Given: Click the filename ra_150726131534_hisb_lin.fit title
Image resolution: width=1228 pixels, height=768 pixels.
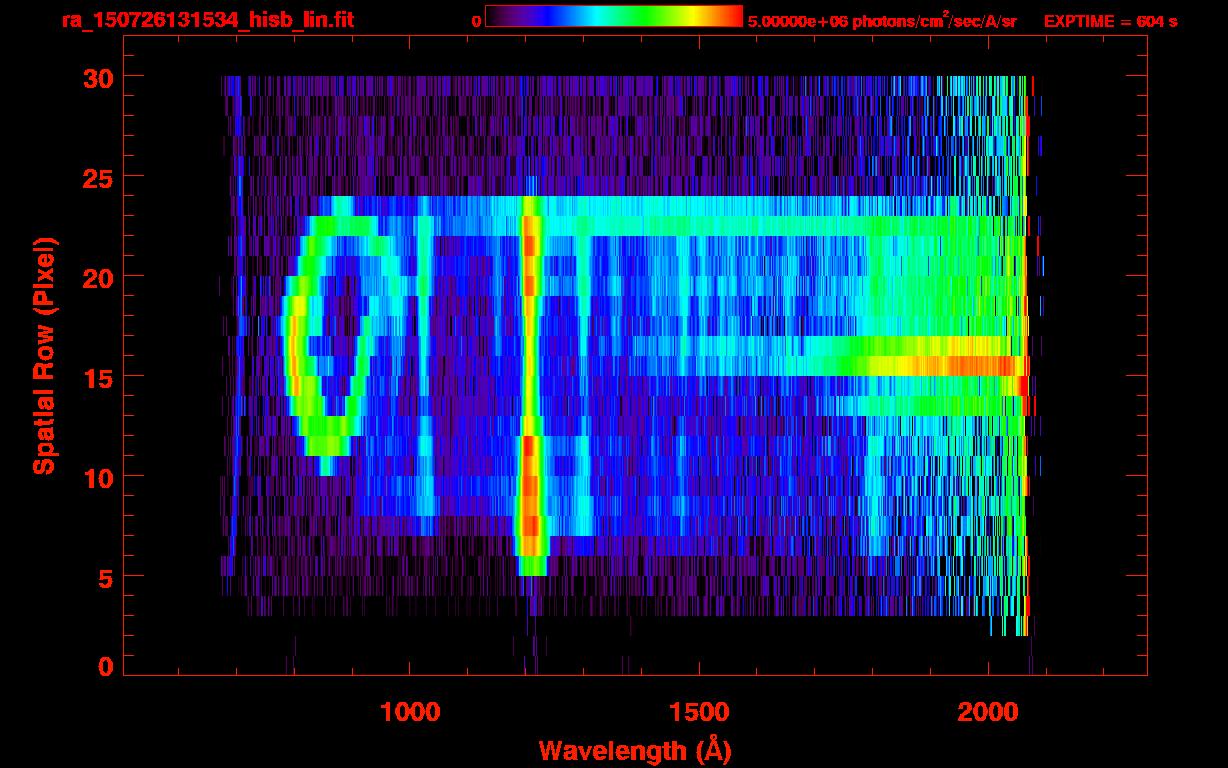Looking at the screenshot, I should pos(207,20).
